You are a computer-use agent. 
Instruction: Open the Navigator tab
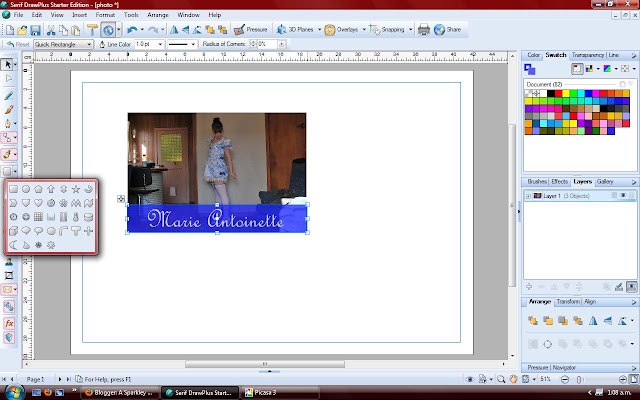(564, 367)
